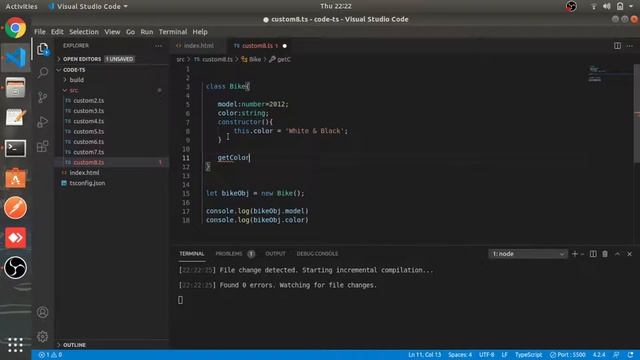Open the Edit menu
This screenshot has width=640, height=360.
coord(57,32)
